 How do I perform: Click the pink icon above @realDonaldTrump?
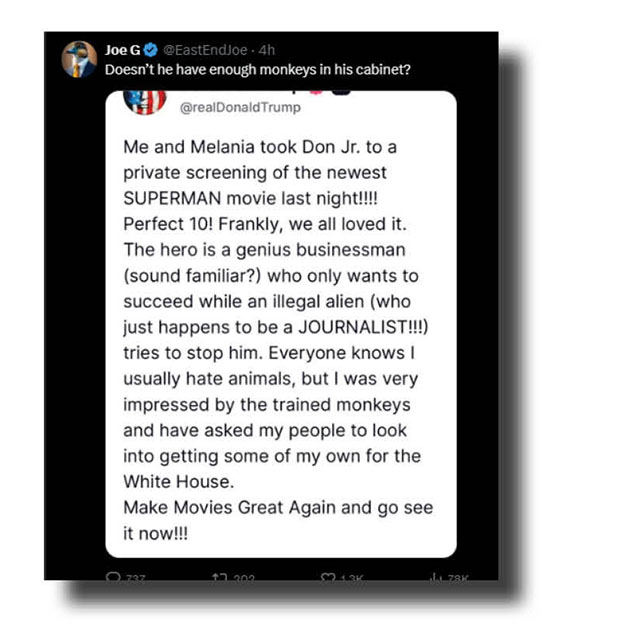point(314,92)
